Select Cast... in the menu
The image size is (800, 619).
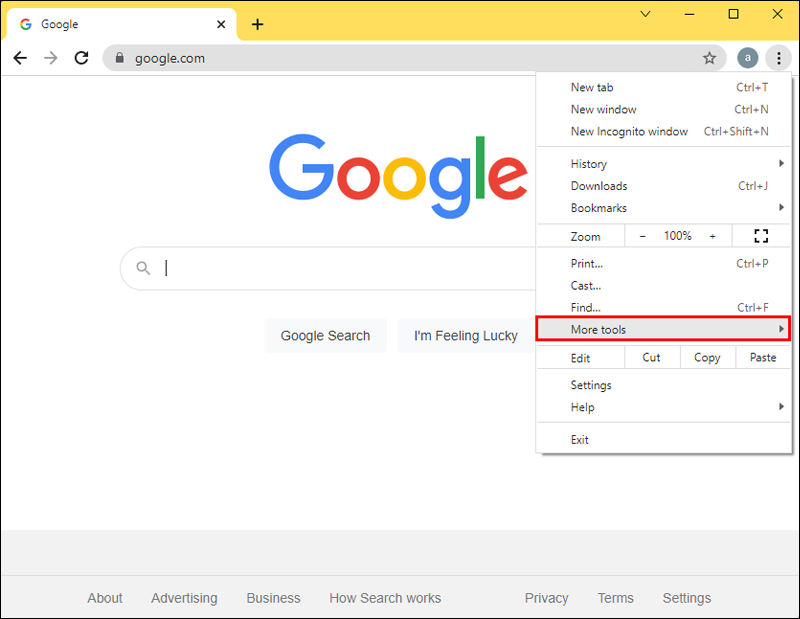663,285
